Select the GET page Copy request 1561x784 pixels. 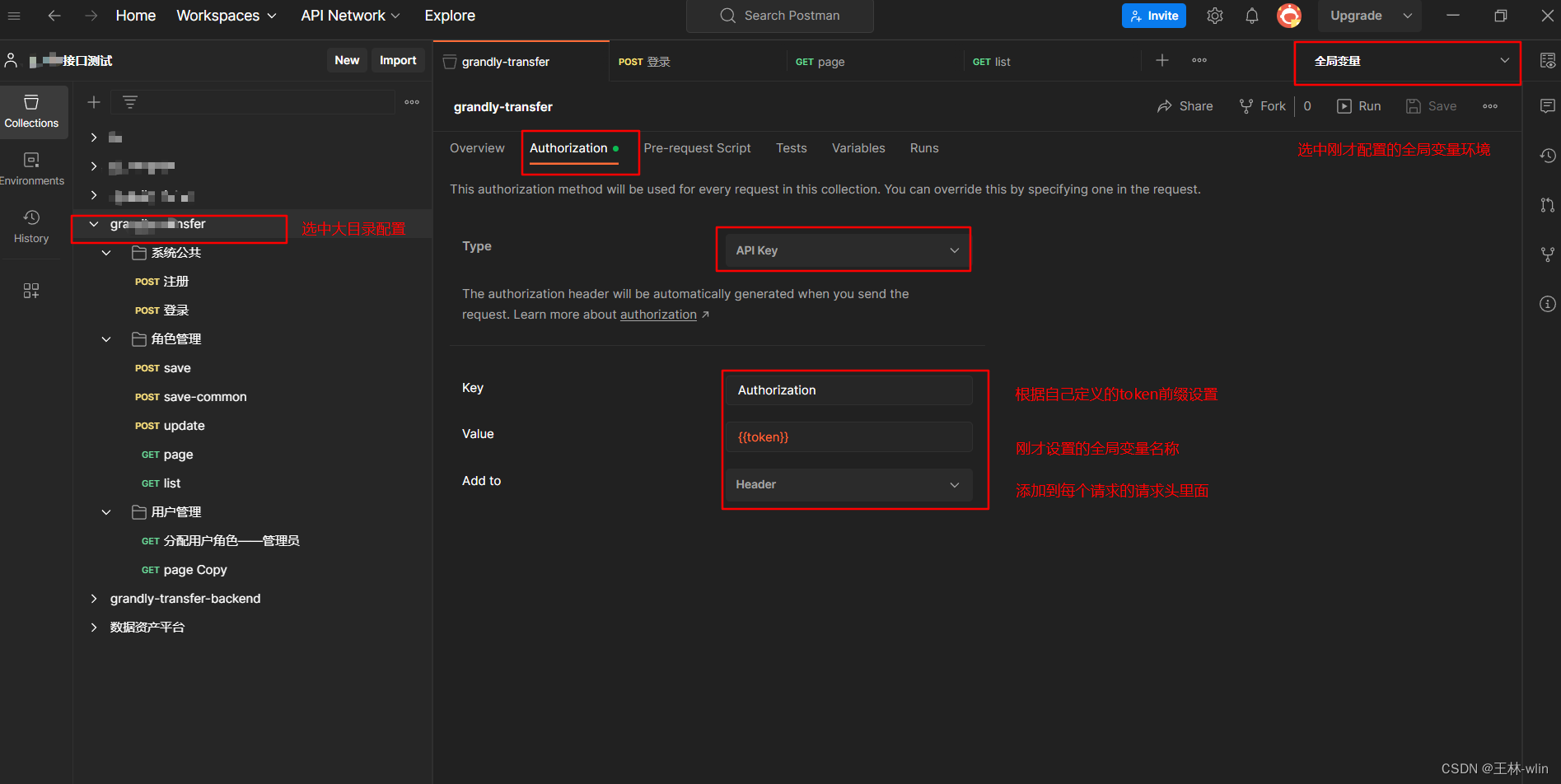(x=185, y=570)
